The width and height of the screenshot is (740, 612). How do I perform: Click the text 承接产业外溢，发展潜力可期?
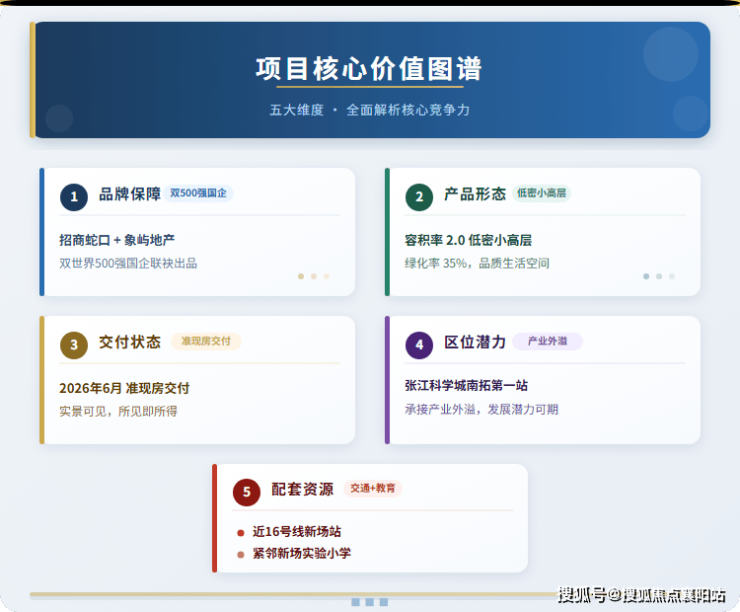point(481,409)
